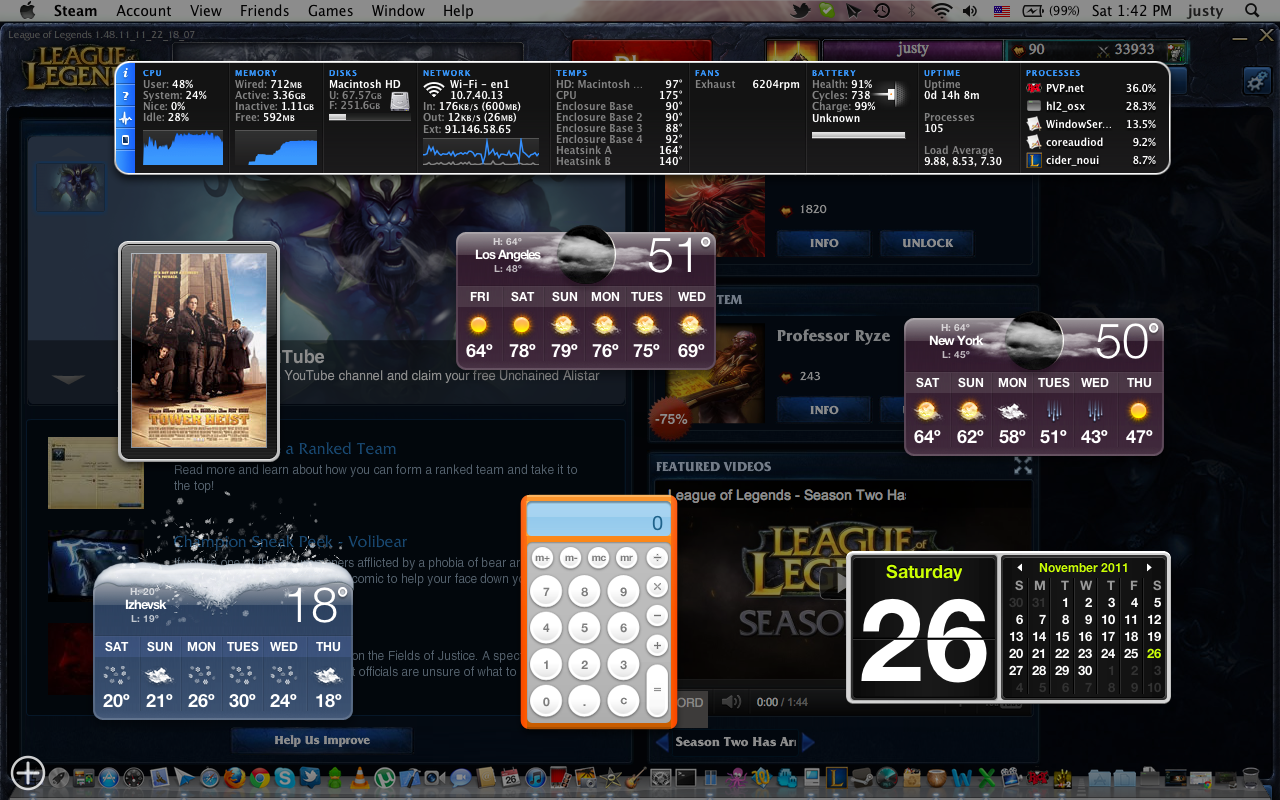Expand featured video to fullscreen
This screenshot has width=1280, height=800.
[x=1022, y=466]
